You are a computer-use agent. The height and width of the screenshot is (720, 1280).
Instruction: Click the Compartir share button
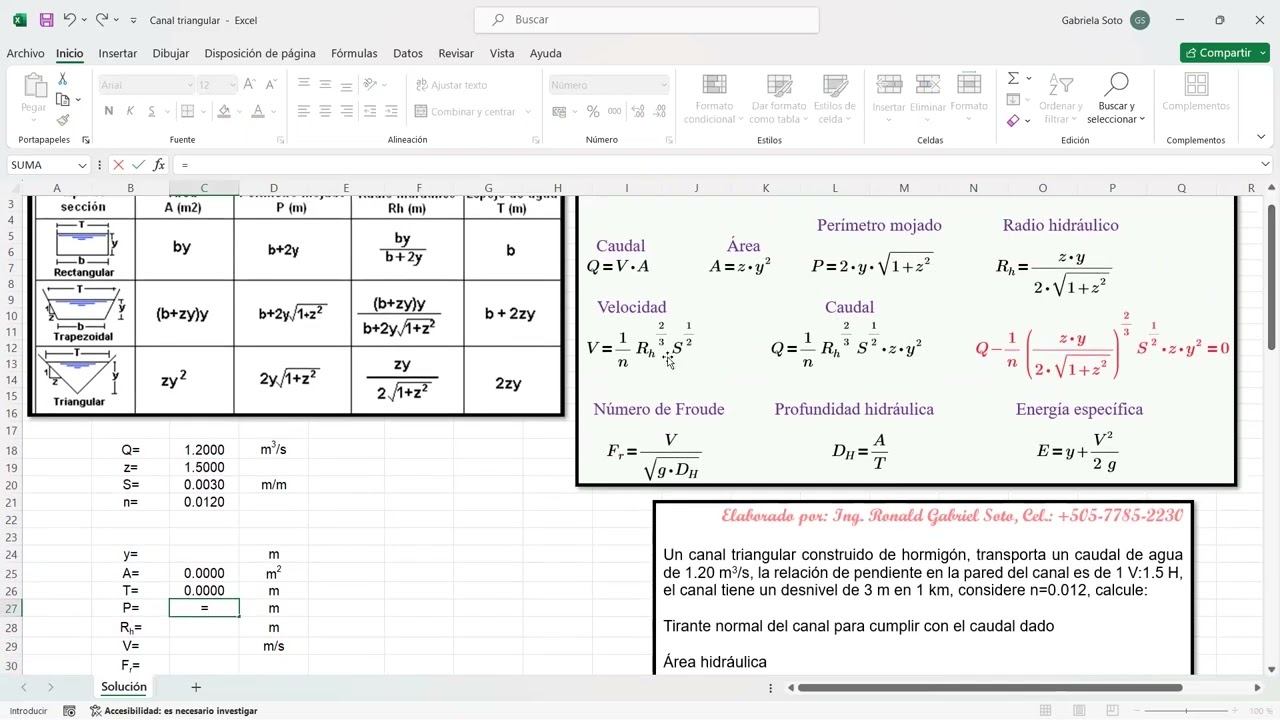click(x=1224, y=53)
